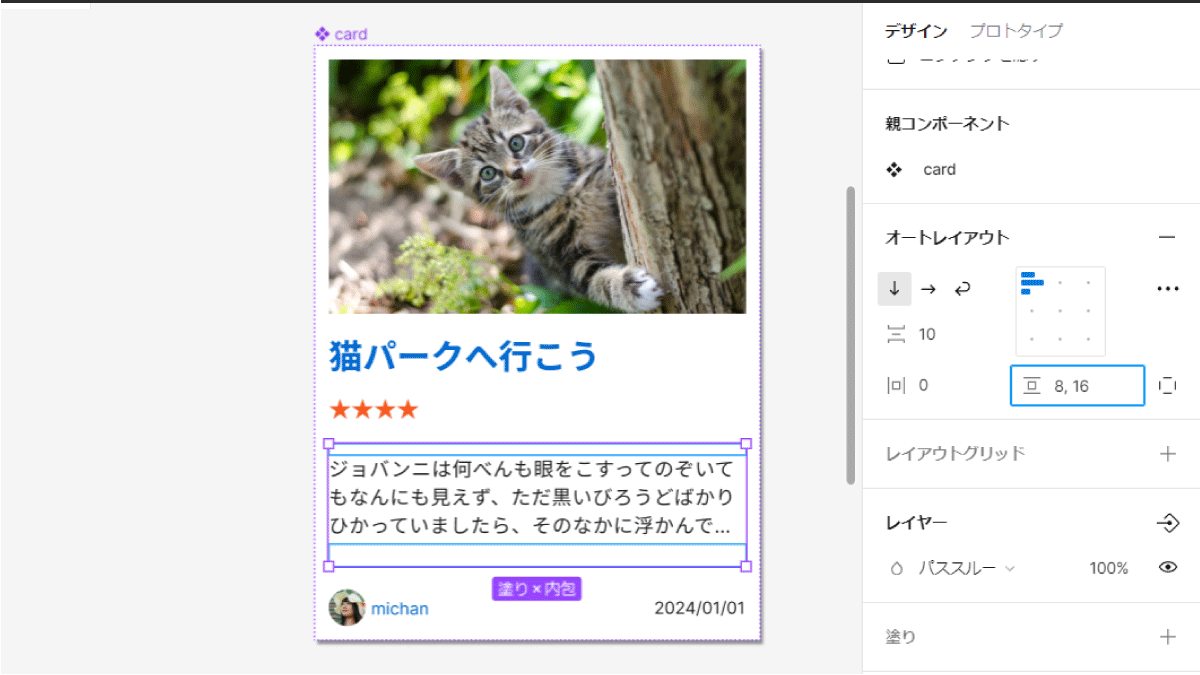
Task: Click the individual padding icon
Action: [1167, 386]
